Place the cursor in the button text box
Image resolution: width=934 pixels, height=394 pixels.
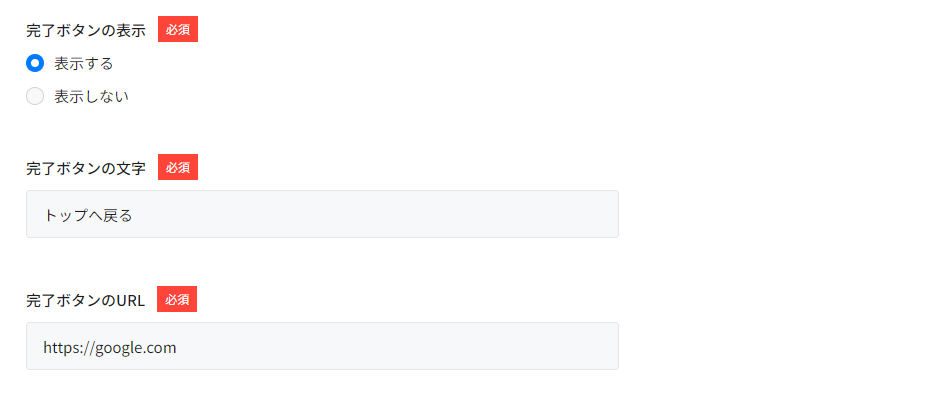(322, 214)
